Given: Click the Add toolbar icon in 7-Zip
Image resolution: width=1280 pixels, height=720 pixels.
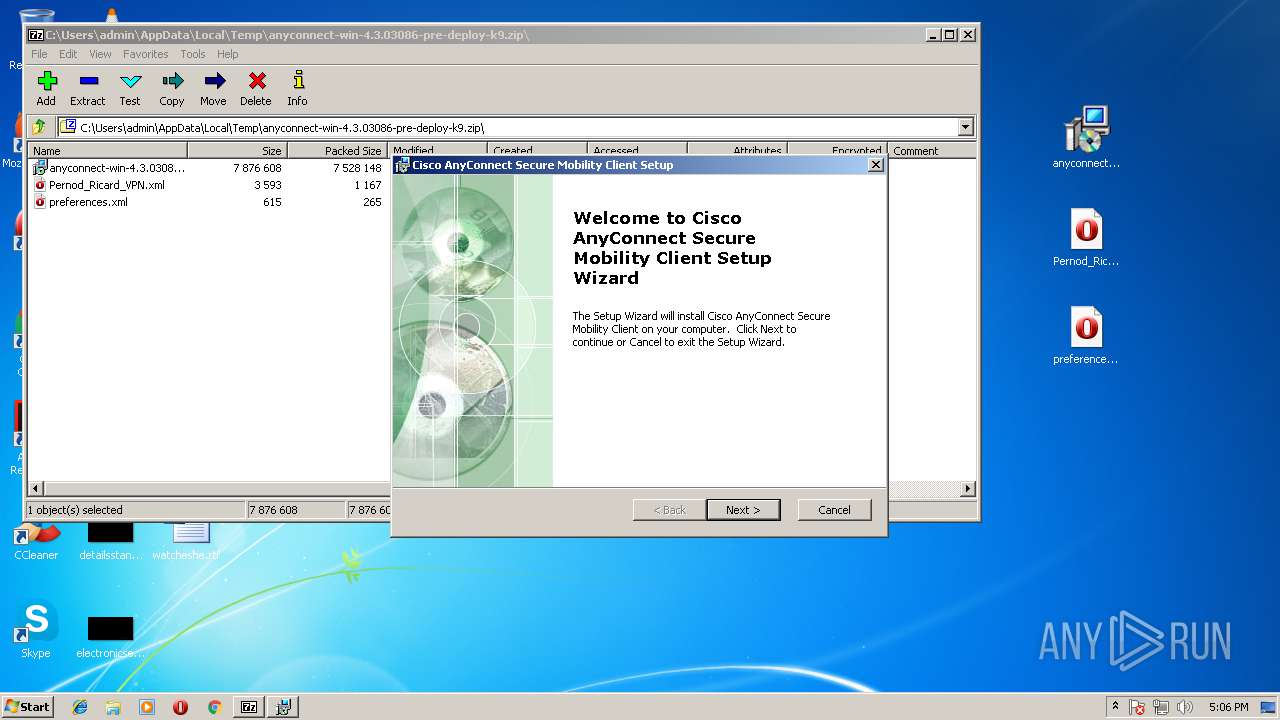Looking at the screenshot, I should [46, 88].
